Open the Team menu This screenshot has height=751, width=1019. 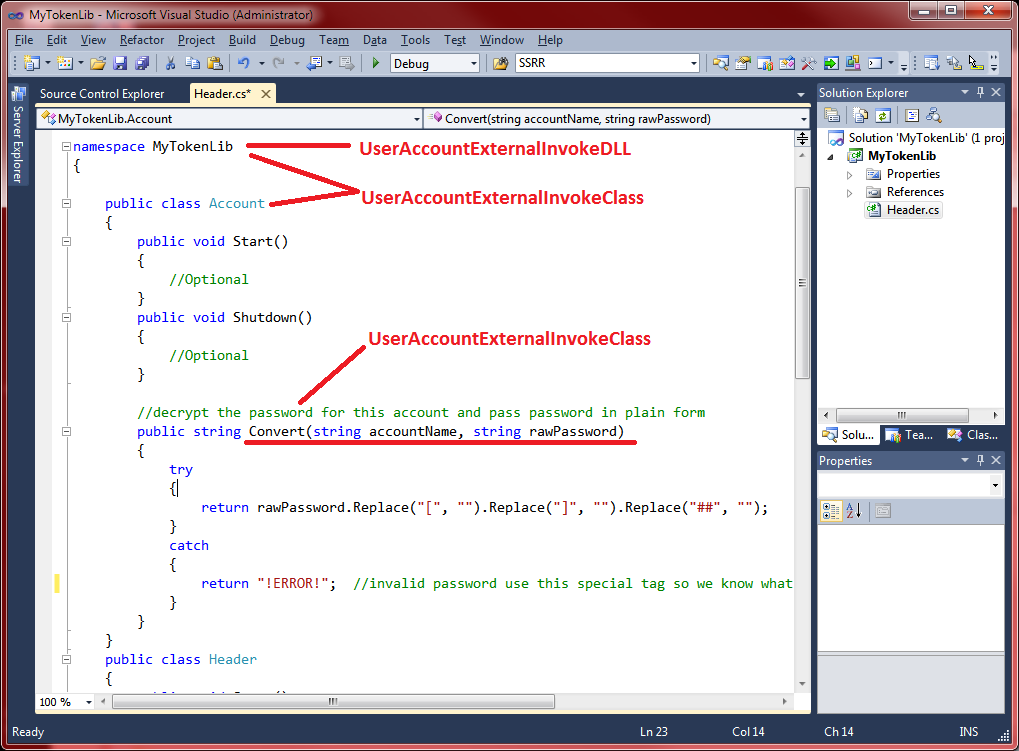click(334, 40)
